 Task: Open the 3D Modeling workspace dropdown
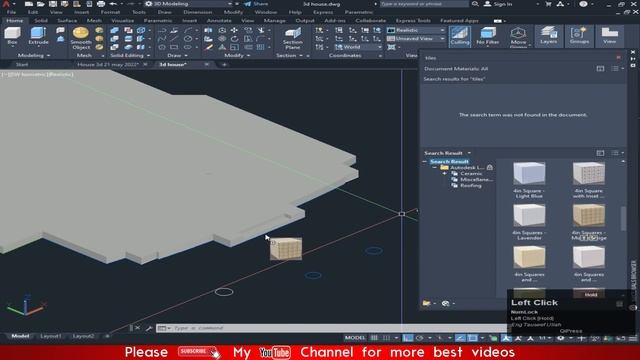(x=189, y=4)
